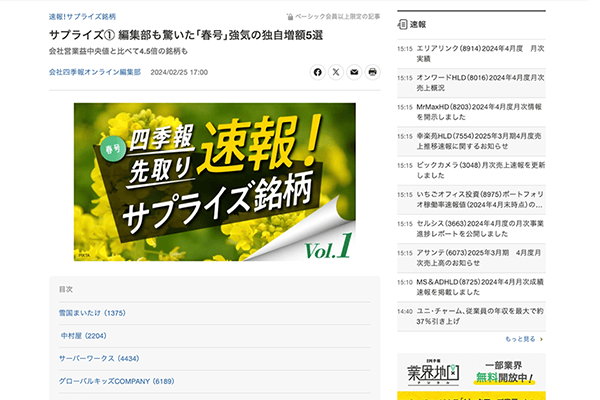Open the オンワードHLD(8016) monthly sales news

[471, 83]
